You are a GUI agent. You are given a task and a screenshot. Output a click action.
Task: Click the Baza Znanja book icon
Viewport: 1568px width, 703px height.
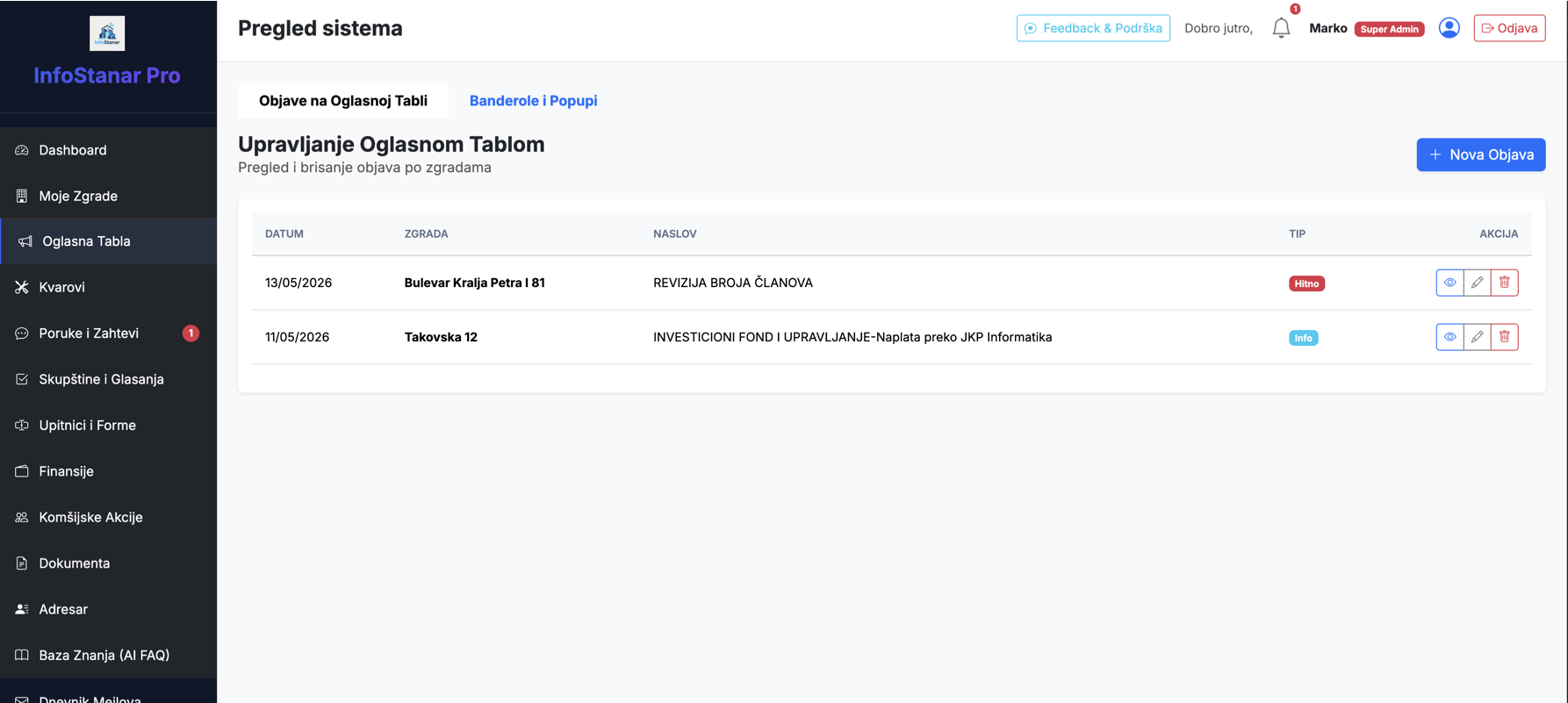point(22,655)
